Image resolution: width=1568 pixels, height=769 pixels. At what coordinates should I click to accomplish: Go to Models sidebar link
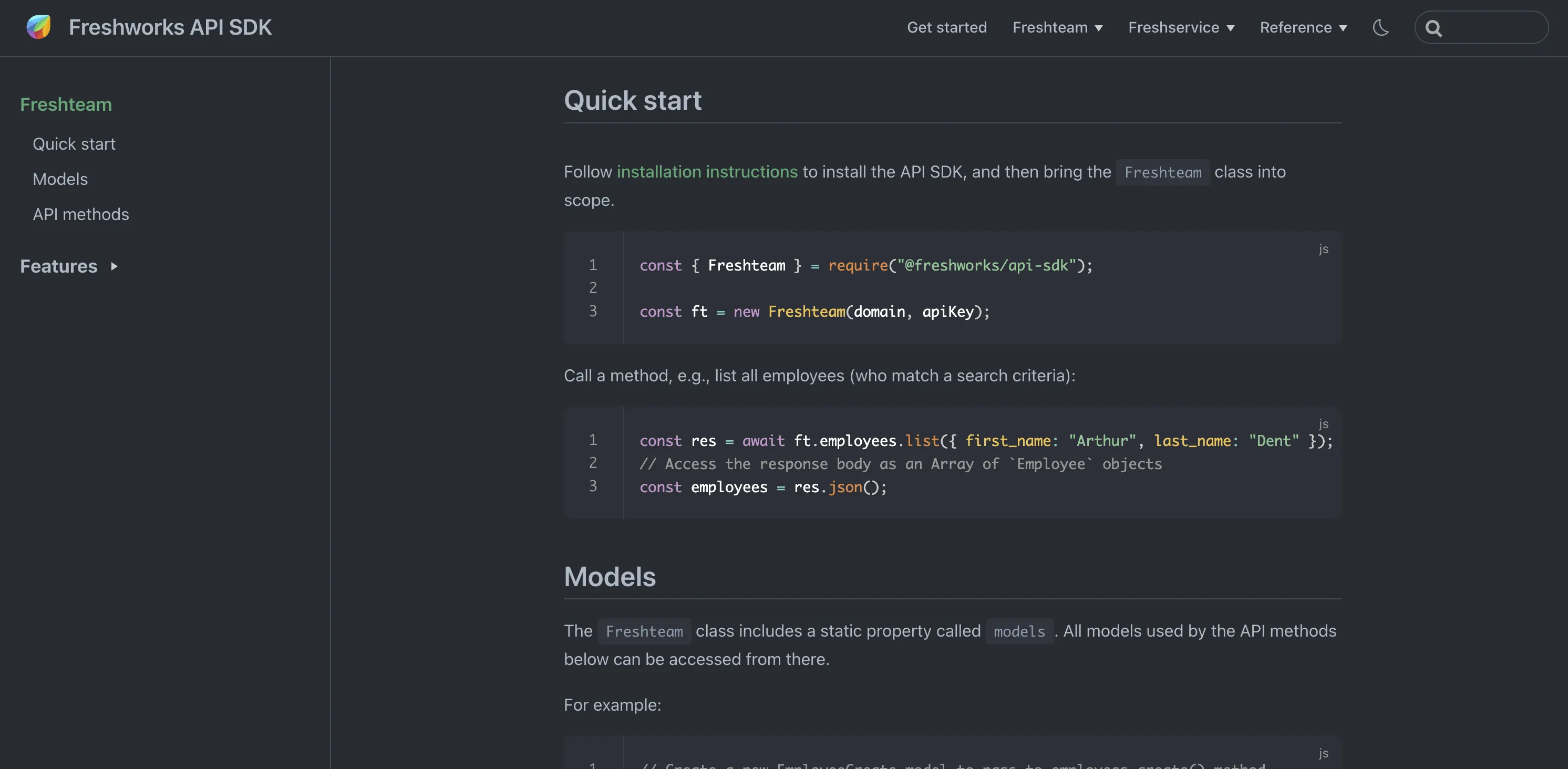60,180
